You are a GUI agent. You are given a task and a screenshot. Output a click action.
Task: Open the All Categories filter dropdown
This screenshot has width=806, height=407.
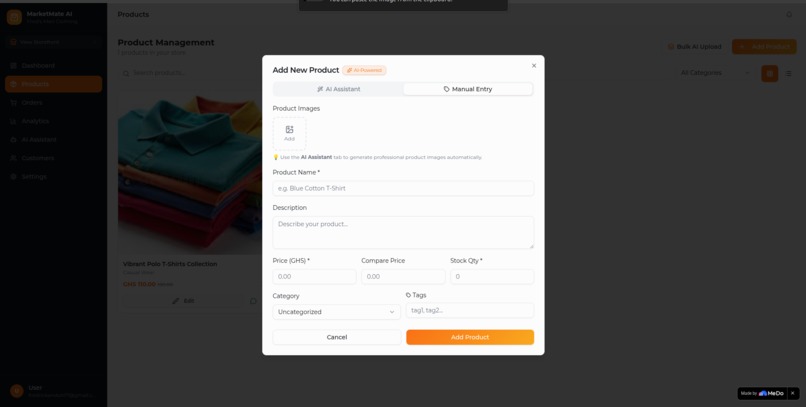coord(715,73)
